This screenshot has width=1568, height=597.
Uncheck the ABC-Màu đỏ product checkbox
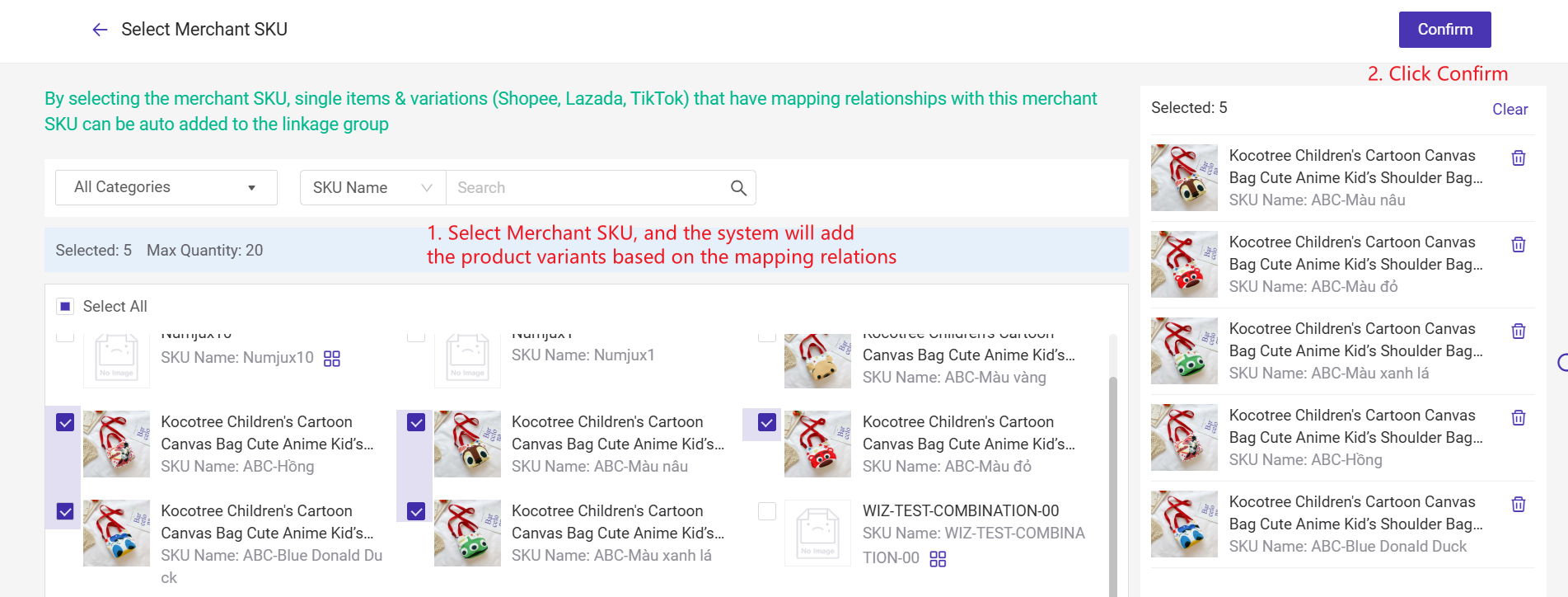767,423
